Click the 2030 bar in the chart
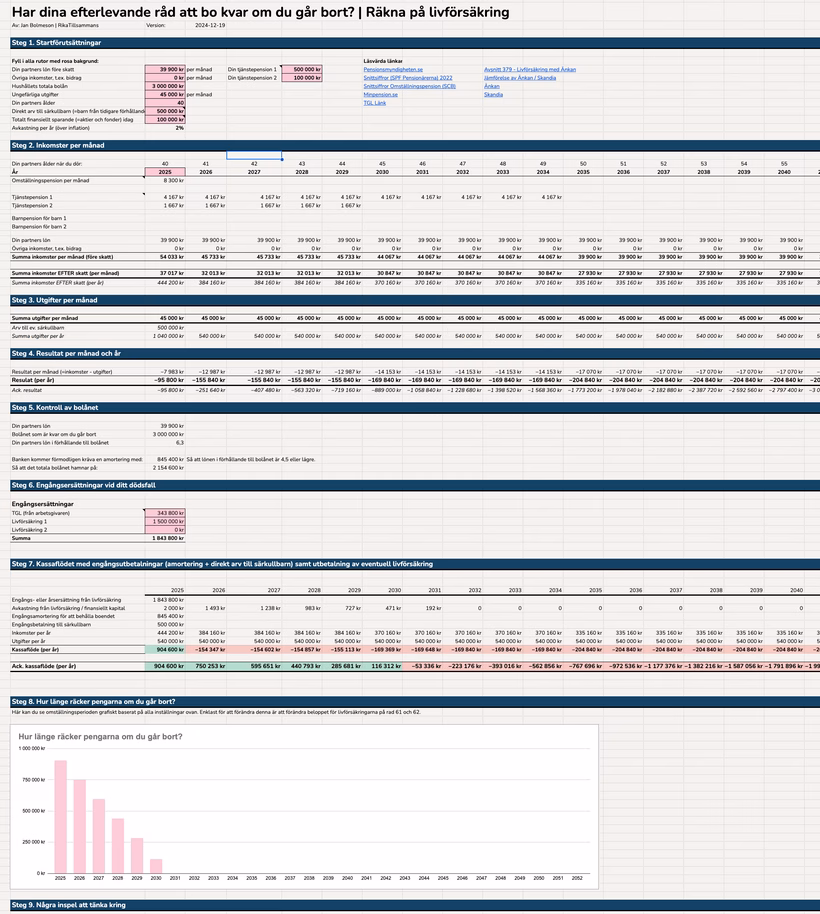 (156, 865)
